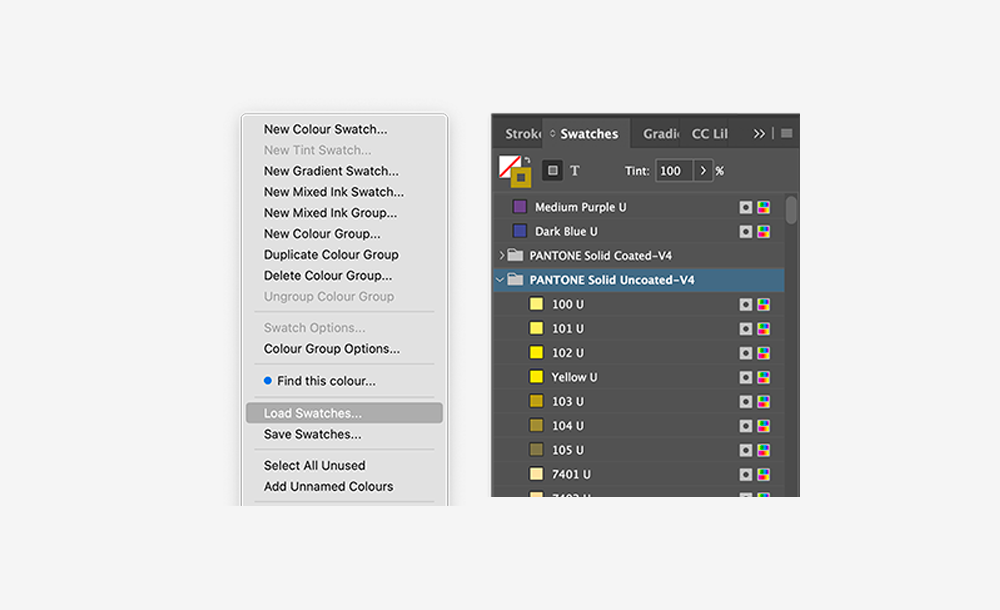The height and width of the screenshot is (610, 1000).
Task: Choose New Colour Swatch from the menu
Action: 325,128
